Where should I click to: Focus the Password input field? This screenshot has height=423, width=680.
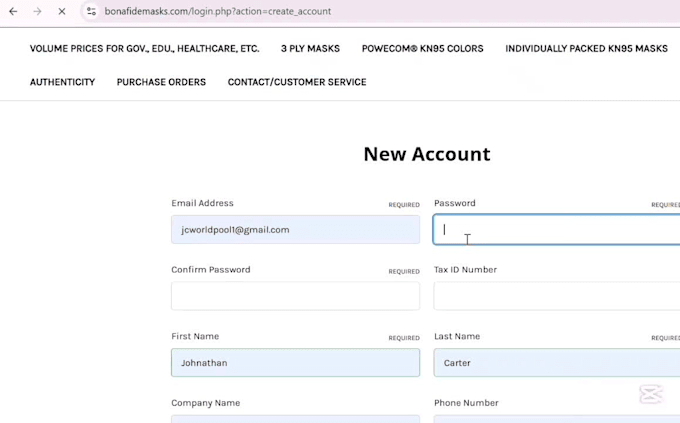pyautogui.click(x=557, y=230)
